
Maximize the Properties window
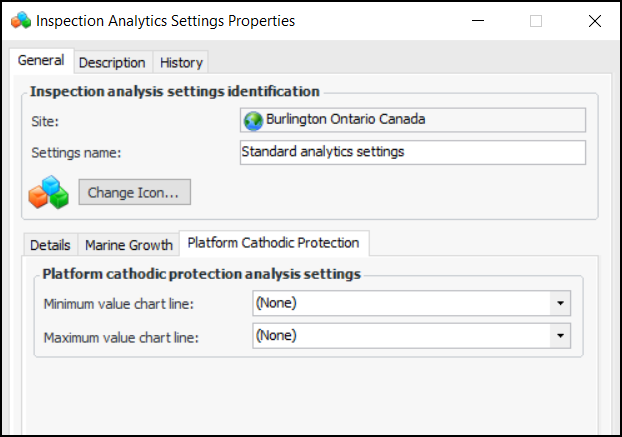536,20
